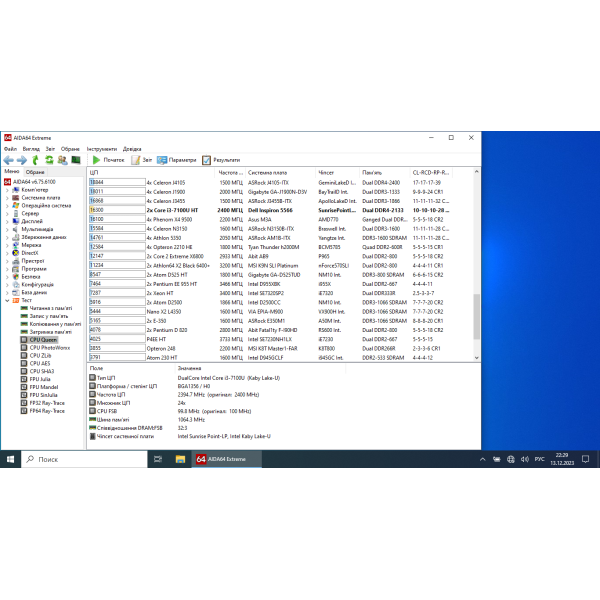Expand the Дисплей tree node
This screenshot has width=600, height=600.
7,222
